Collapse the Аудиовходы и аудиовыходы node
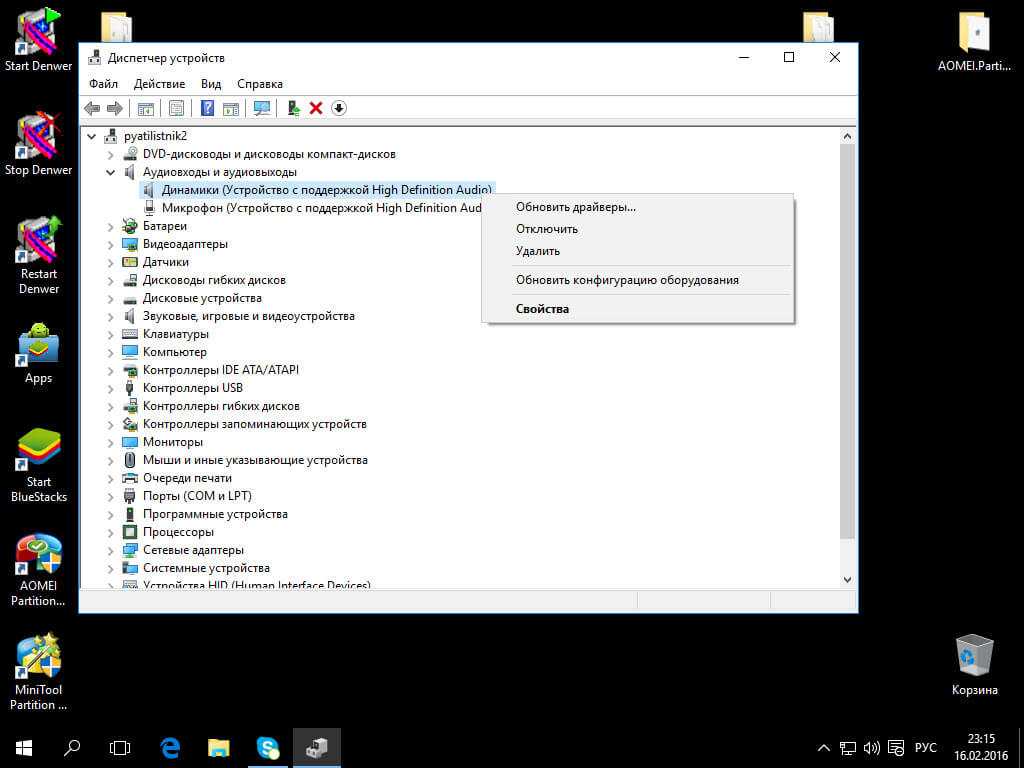This screenshot has height=768, width=1024. click(x=111, y=172)
